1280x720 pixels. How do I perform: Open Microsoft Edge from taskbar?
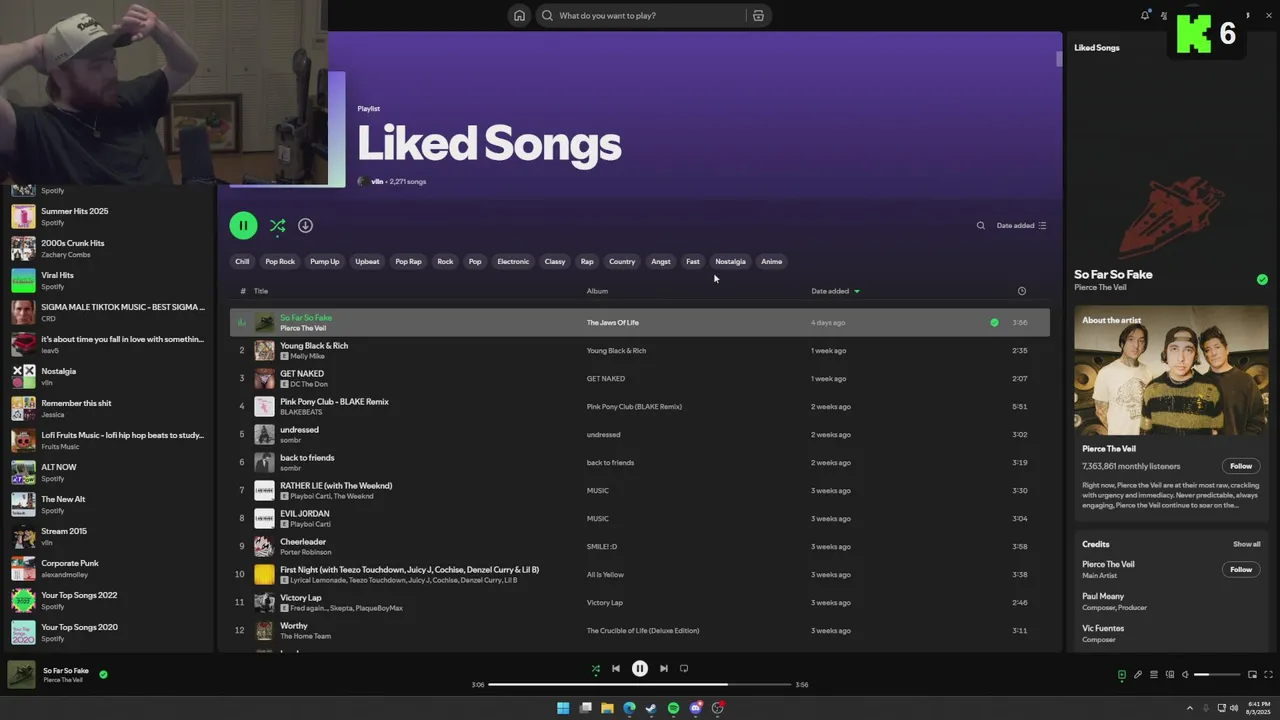tap(629, 708)
